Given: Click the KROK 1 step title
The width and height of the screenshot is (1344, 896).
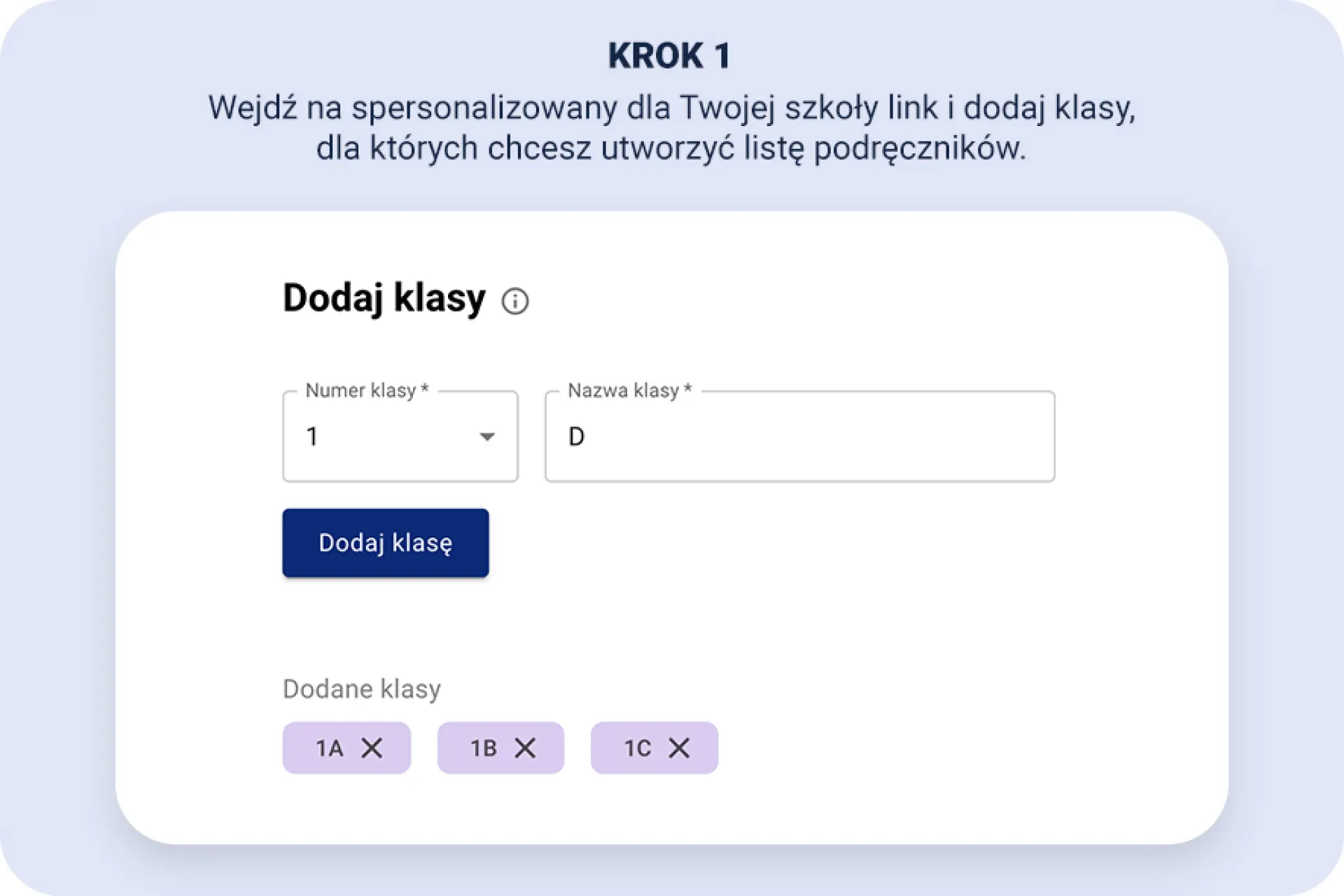Looking at the screenshot, I should (669, 56).
